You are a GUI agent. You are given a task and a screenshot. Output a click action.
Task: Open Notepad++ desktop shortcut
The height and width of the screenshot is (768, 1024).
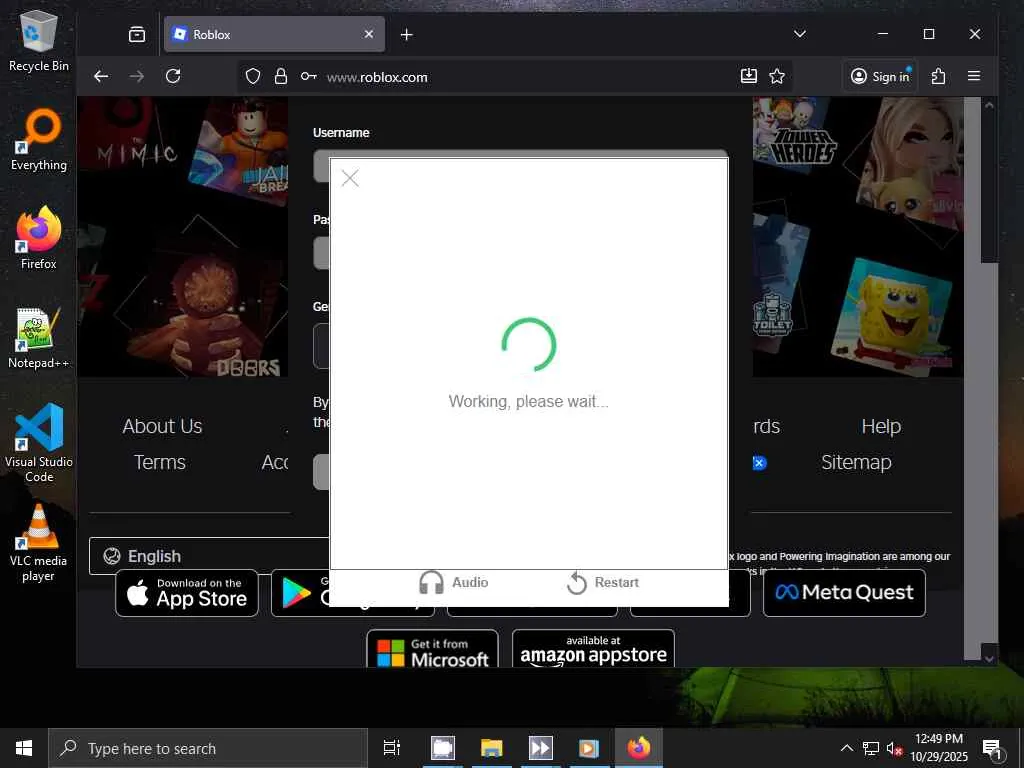pos(39,338)
